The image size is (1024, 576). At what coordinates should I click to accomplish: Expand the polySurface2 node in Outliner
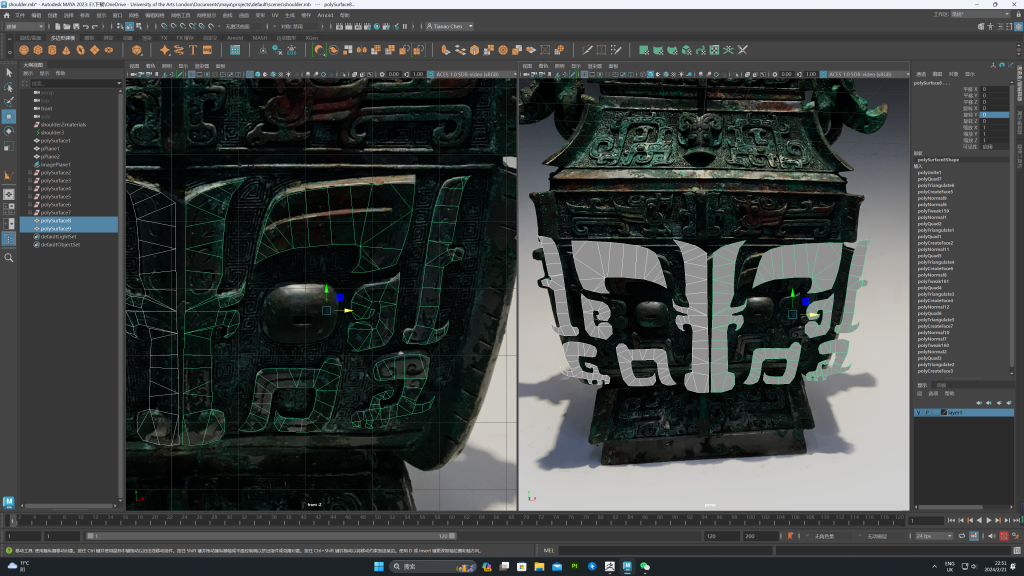pyautogui.click(x=30, y=172)
